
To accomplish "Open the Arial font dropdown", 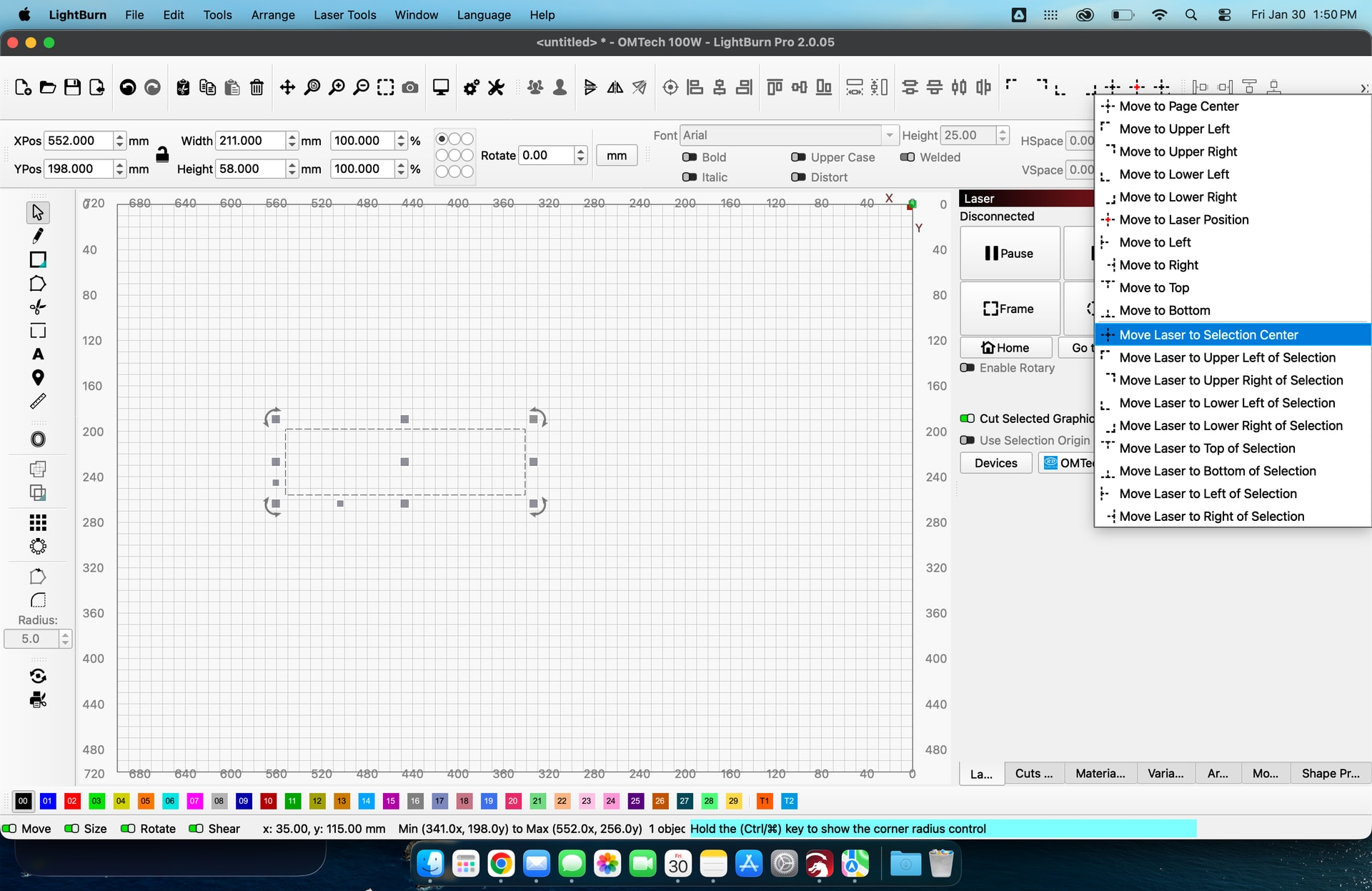I will click(889, 135).
